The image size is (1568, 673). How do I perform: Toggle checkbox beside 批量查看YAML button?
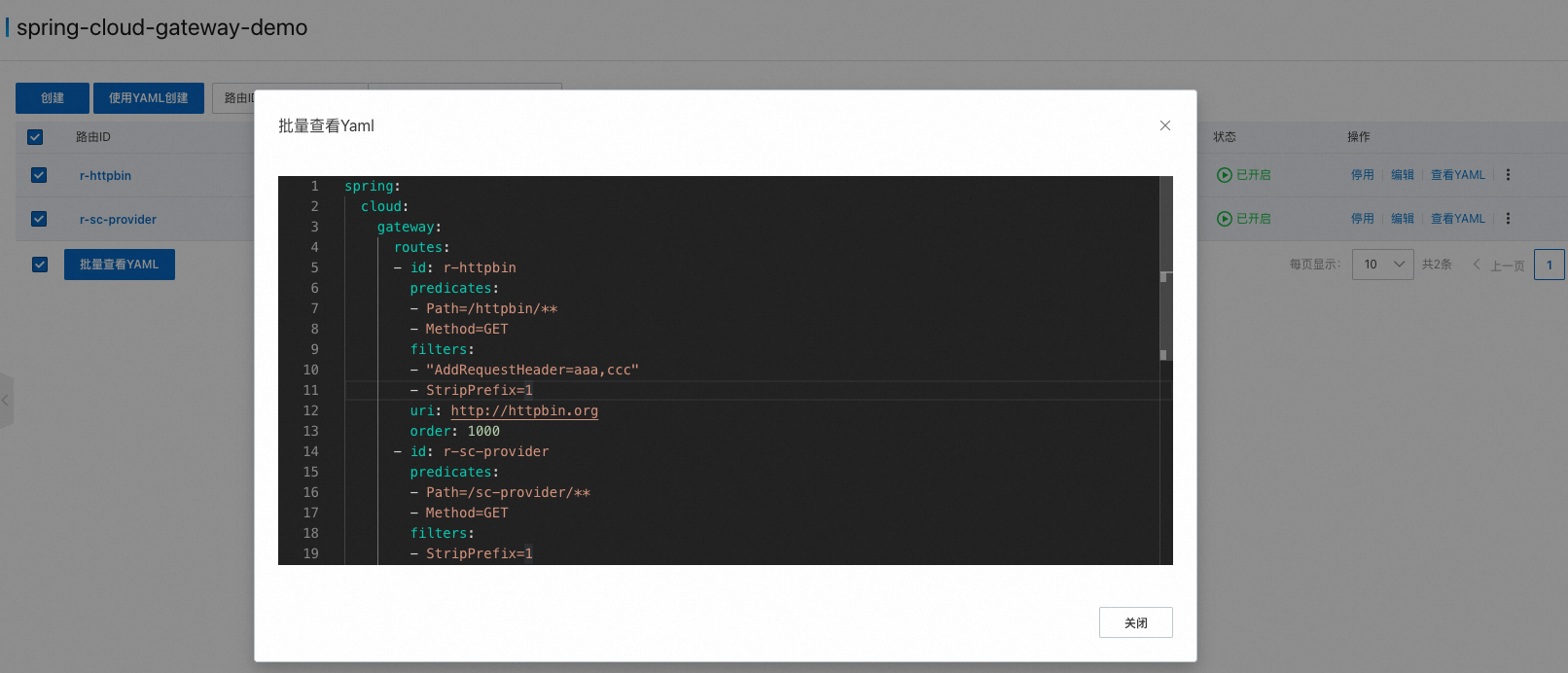(x=40, y=265)
